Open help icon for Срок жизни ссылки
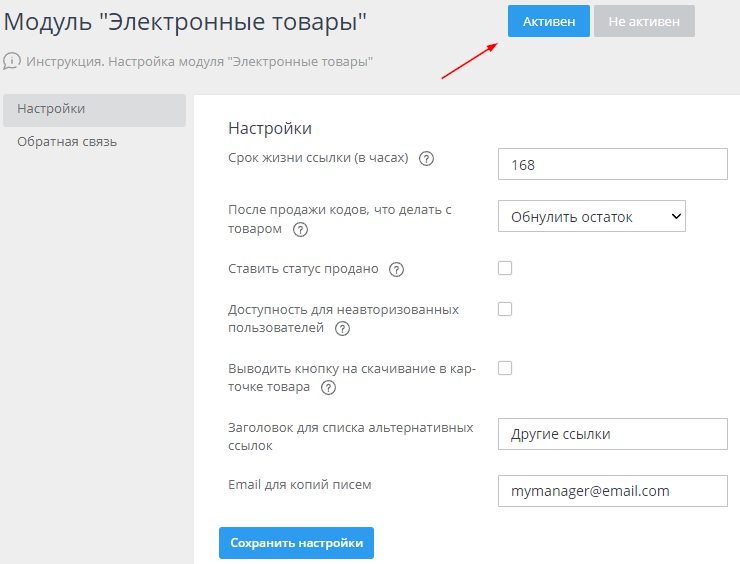Screen dimensions: 740x564 (x=427, y=159)
